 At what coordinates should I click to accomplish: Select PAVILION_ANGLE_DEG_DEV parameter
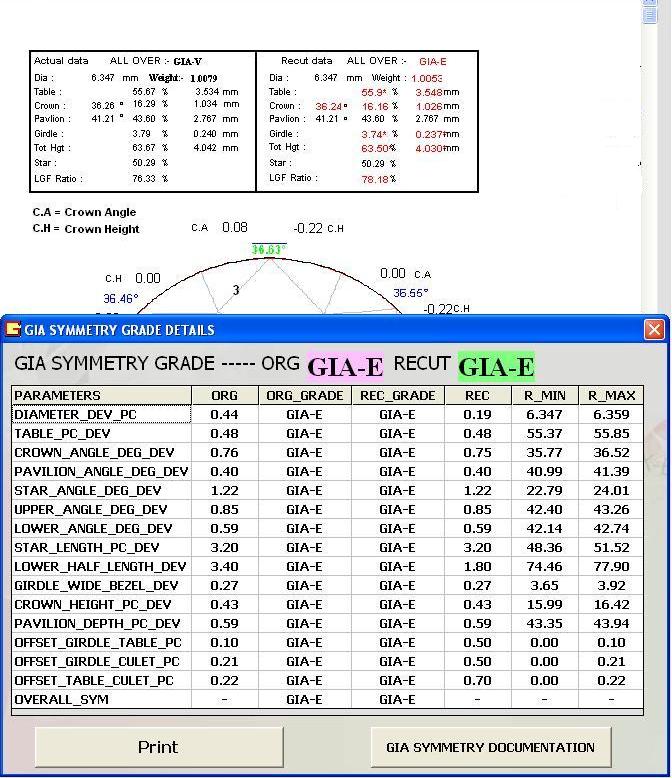point(101,471)
